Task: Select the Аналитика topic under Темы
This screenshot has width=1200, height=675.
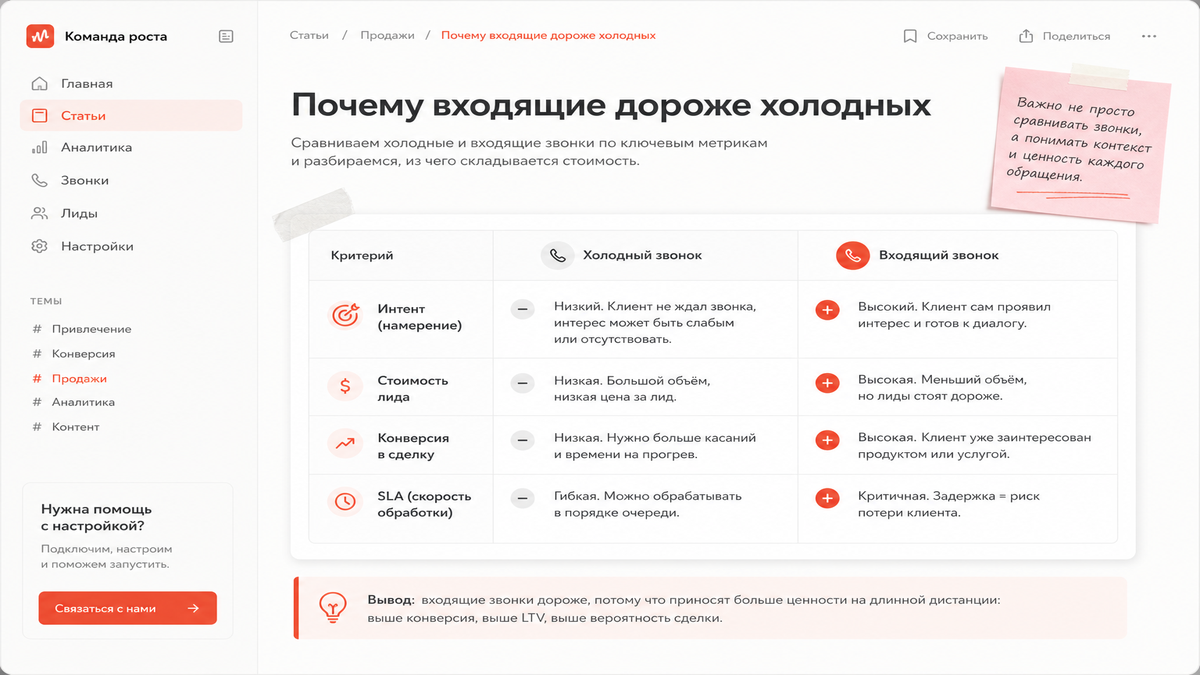Action: click(x=74, y=402)
